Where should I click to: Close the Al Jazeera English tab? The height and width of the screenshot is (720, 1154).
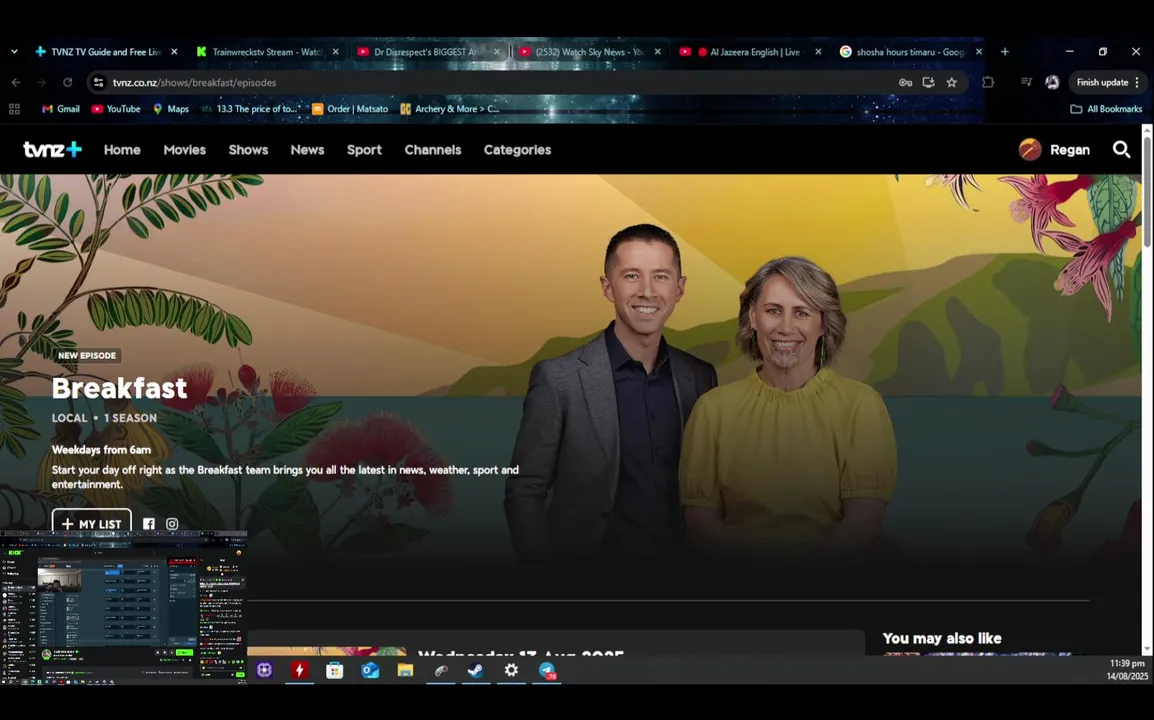[x=818, y=52]
